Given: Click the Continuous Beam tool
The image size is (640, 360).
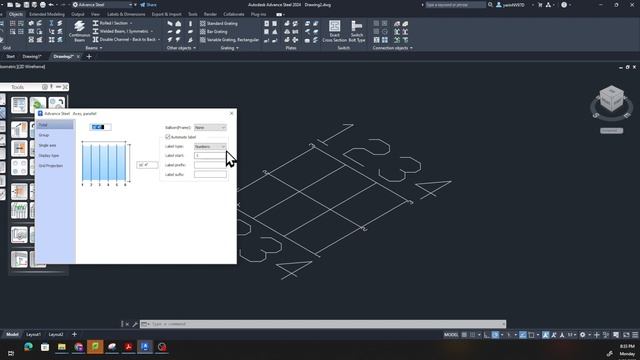Looking at the screenshot, I should [79, 32].
